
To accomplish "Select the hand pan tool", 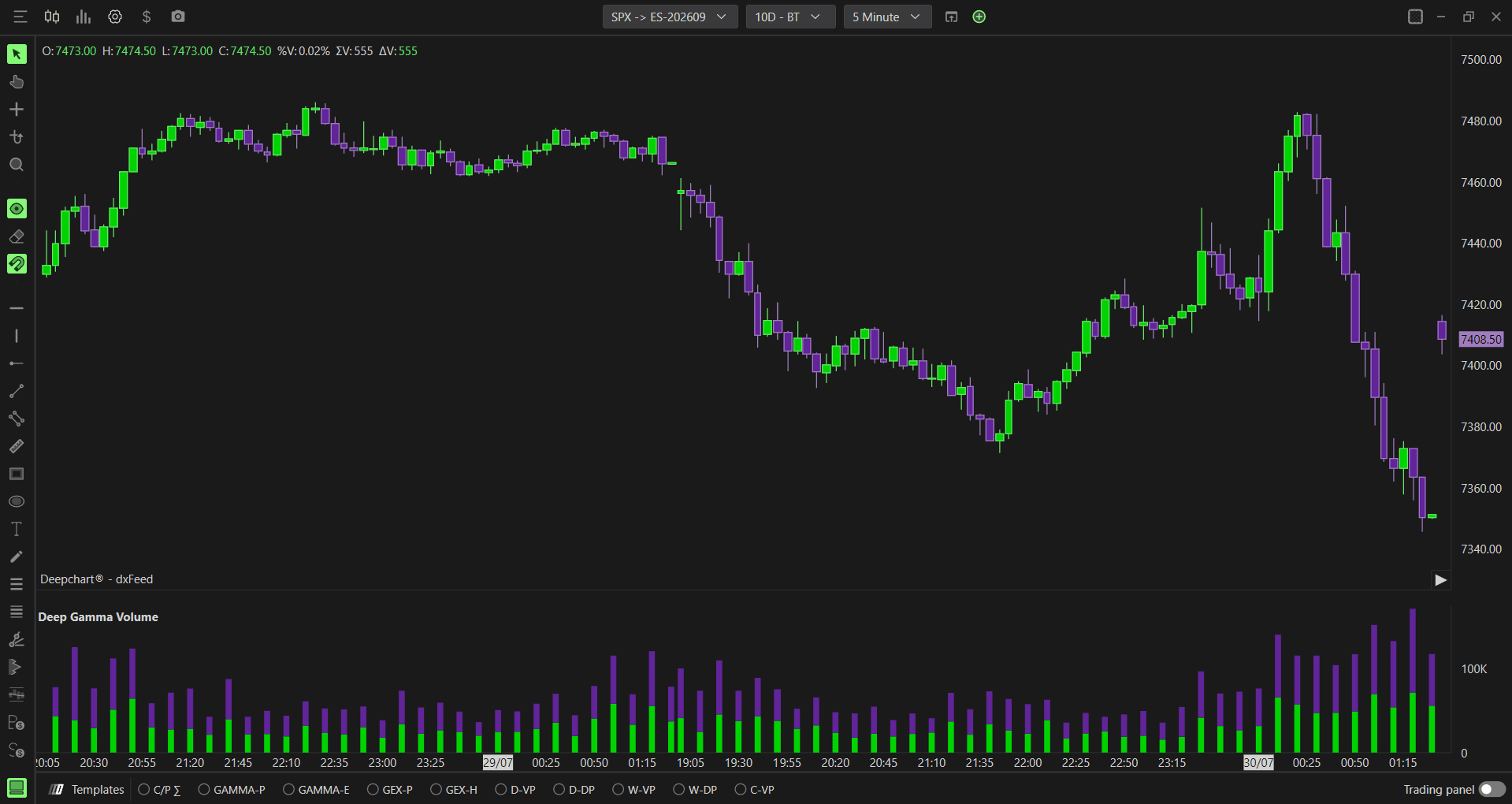I will pos(17,82).
